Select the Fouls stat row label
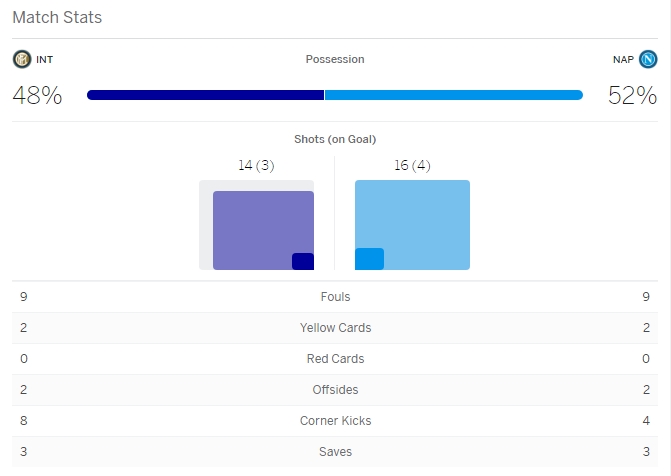Screen dimensions: 671x476 coord(335,297)
